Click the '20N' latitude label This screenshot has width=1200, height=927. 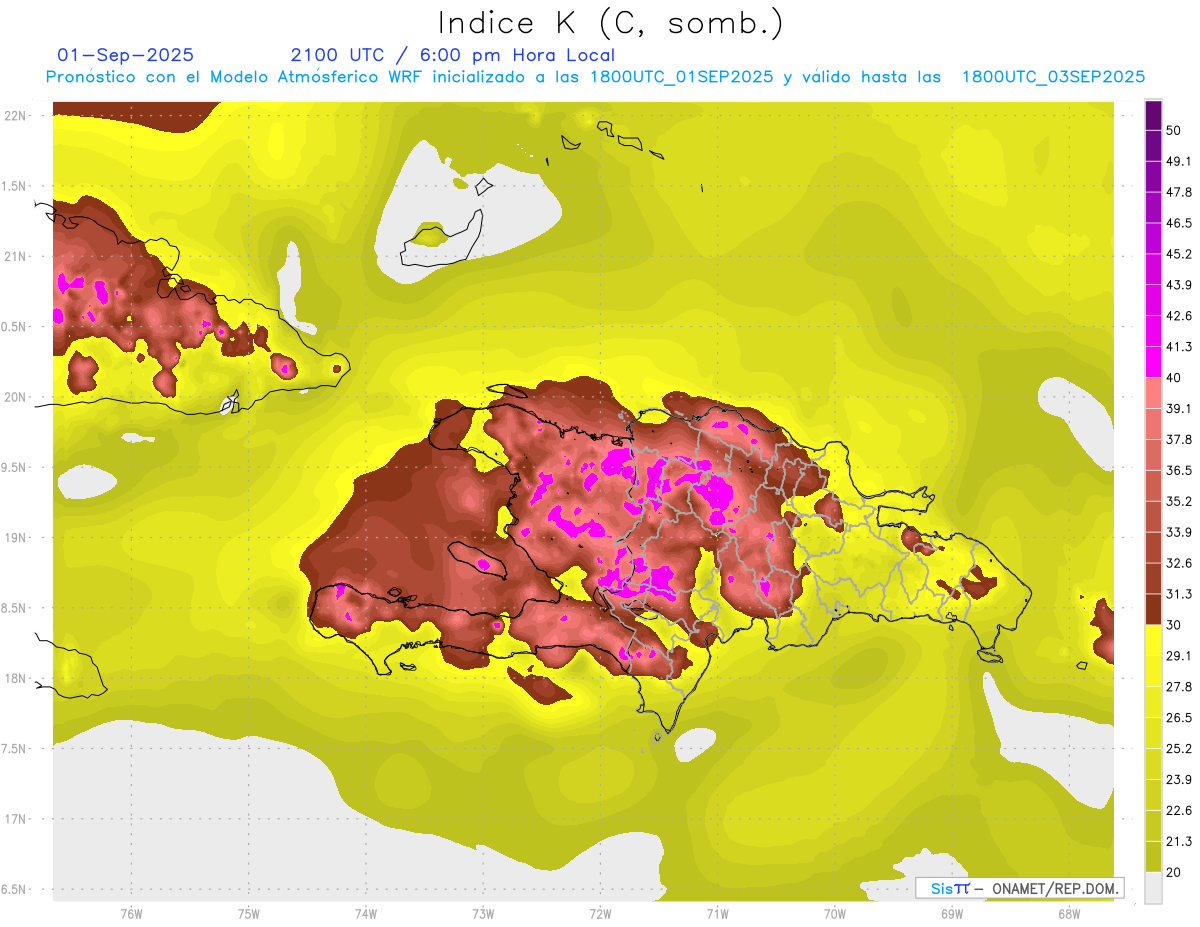14,397
